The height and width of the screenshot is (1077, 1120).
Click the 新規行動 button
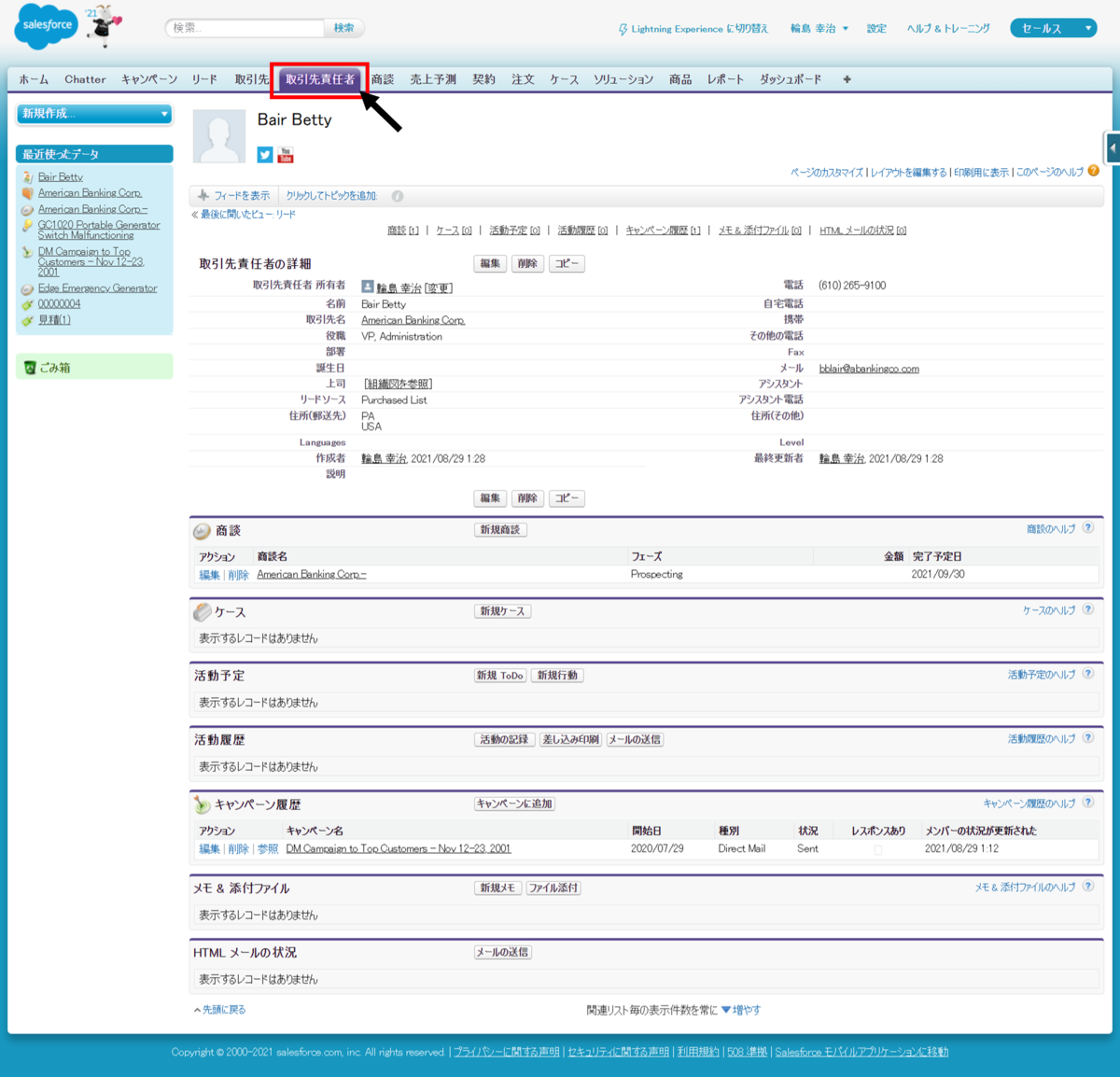coord(557,676)
